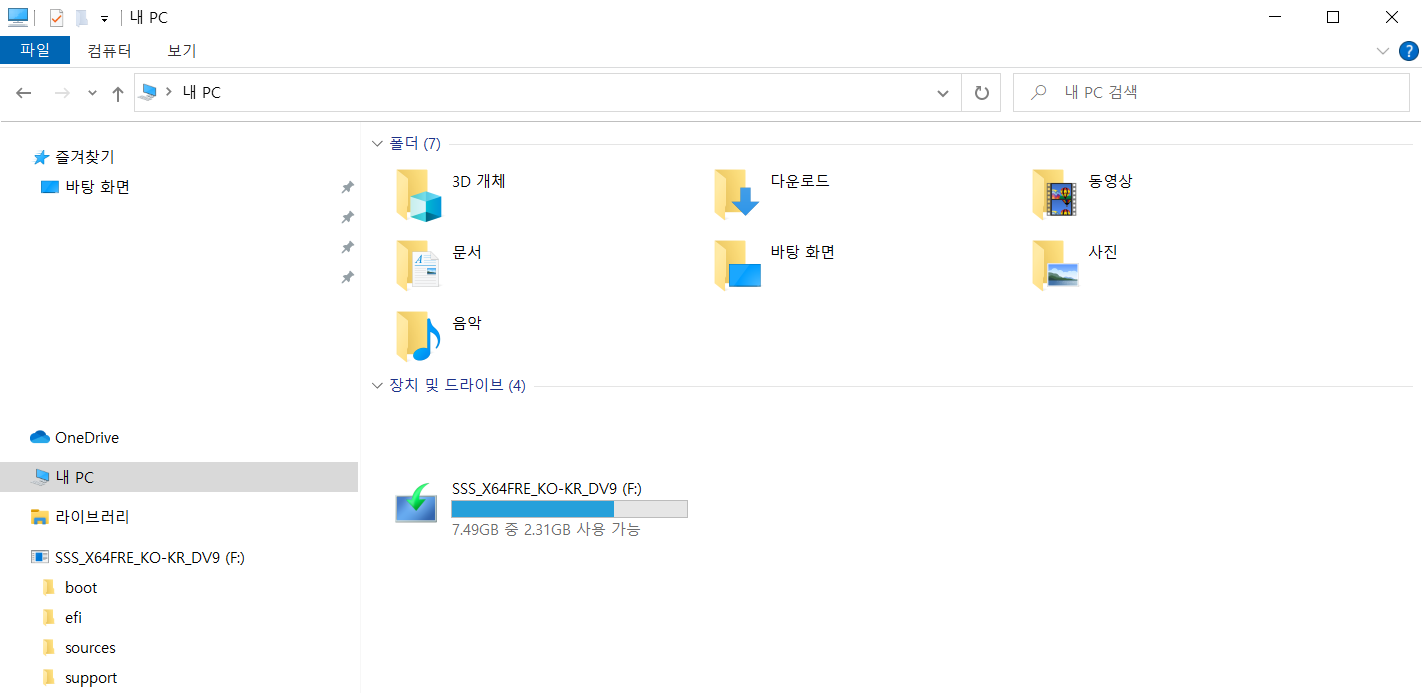This screenshot has width=1423, height=693.
Task: Click the PC icon in the address bar
Action: (148, 92)
